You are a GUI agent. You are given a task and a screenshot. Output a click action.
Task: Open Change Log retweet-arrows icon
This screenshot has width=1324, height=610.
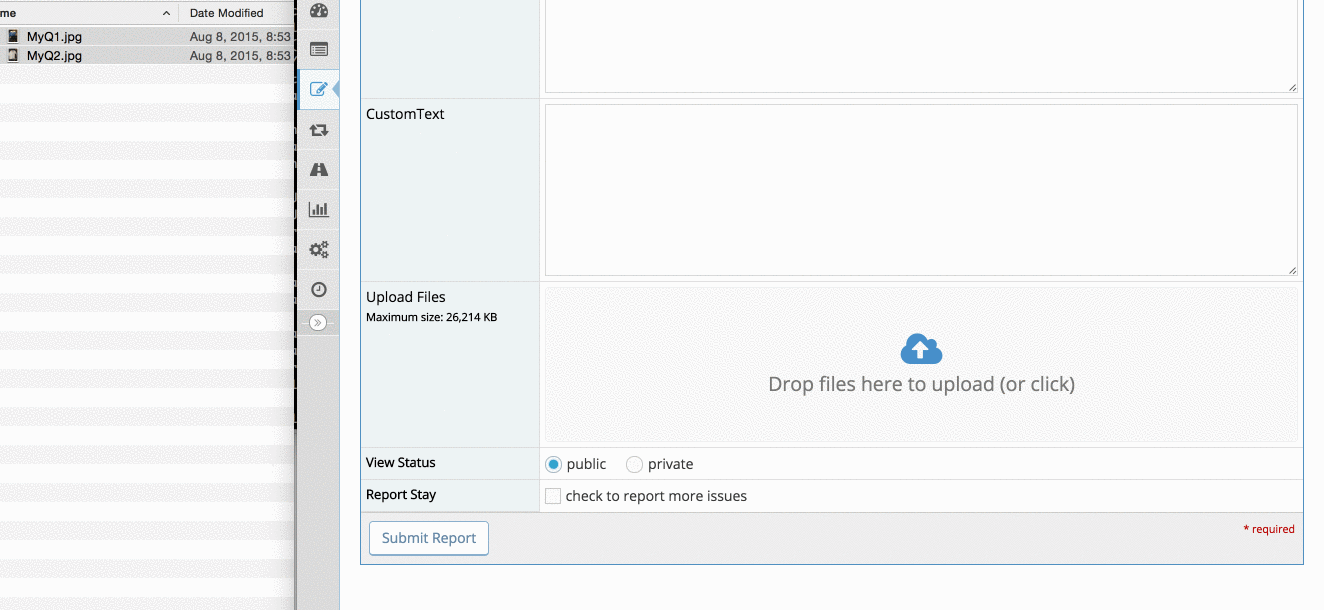(319, 130)
